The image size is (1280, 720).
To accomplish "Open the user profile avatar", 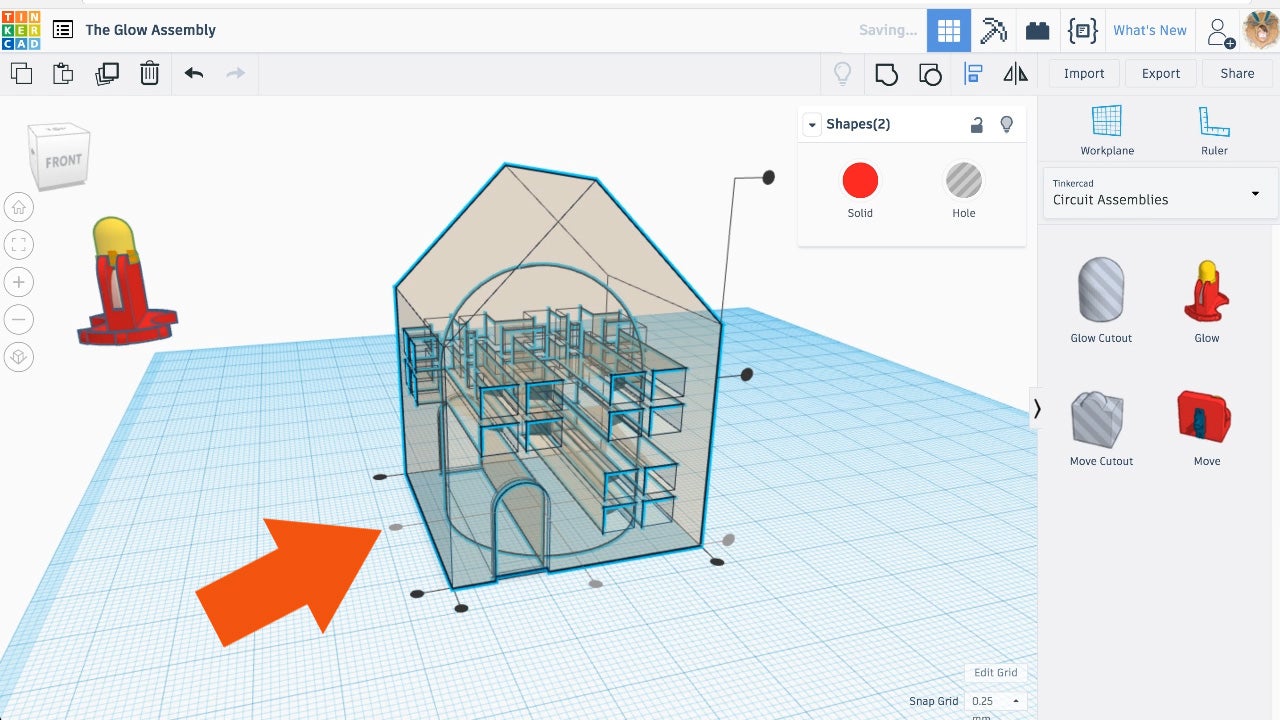I will point(1261,30).
